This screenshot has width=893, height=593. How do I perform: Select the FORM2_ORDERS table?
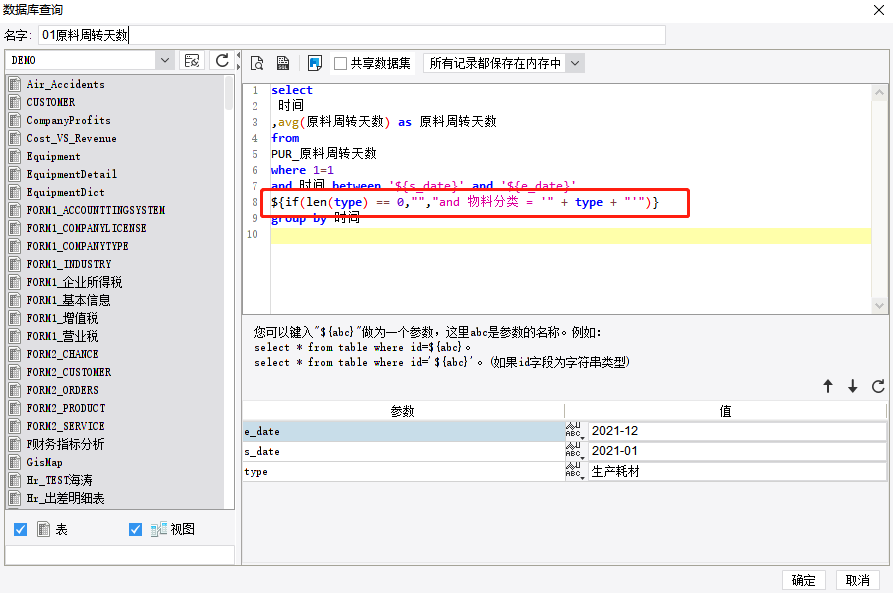coord(62,390)
